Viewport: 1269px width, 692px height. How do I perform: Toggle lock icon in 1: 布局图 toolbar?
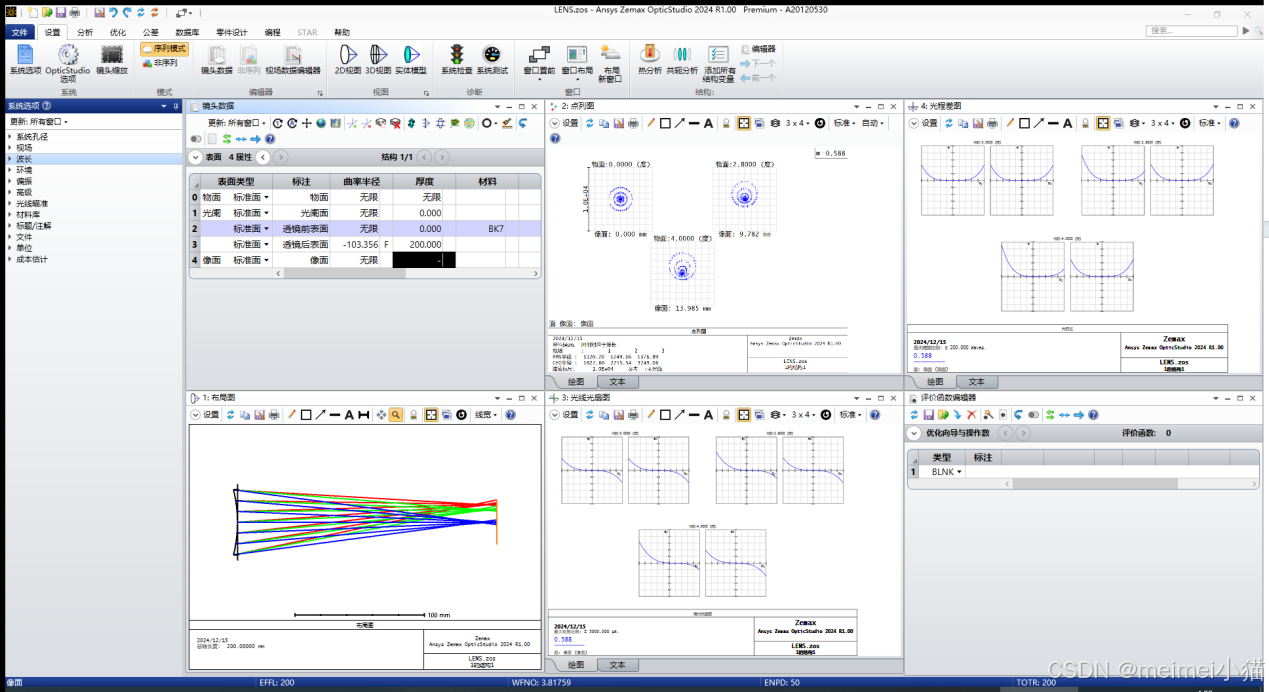(414, 414)
